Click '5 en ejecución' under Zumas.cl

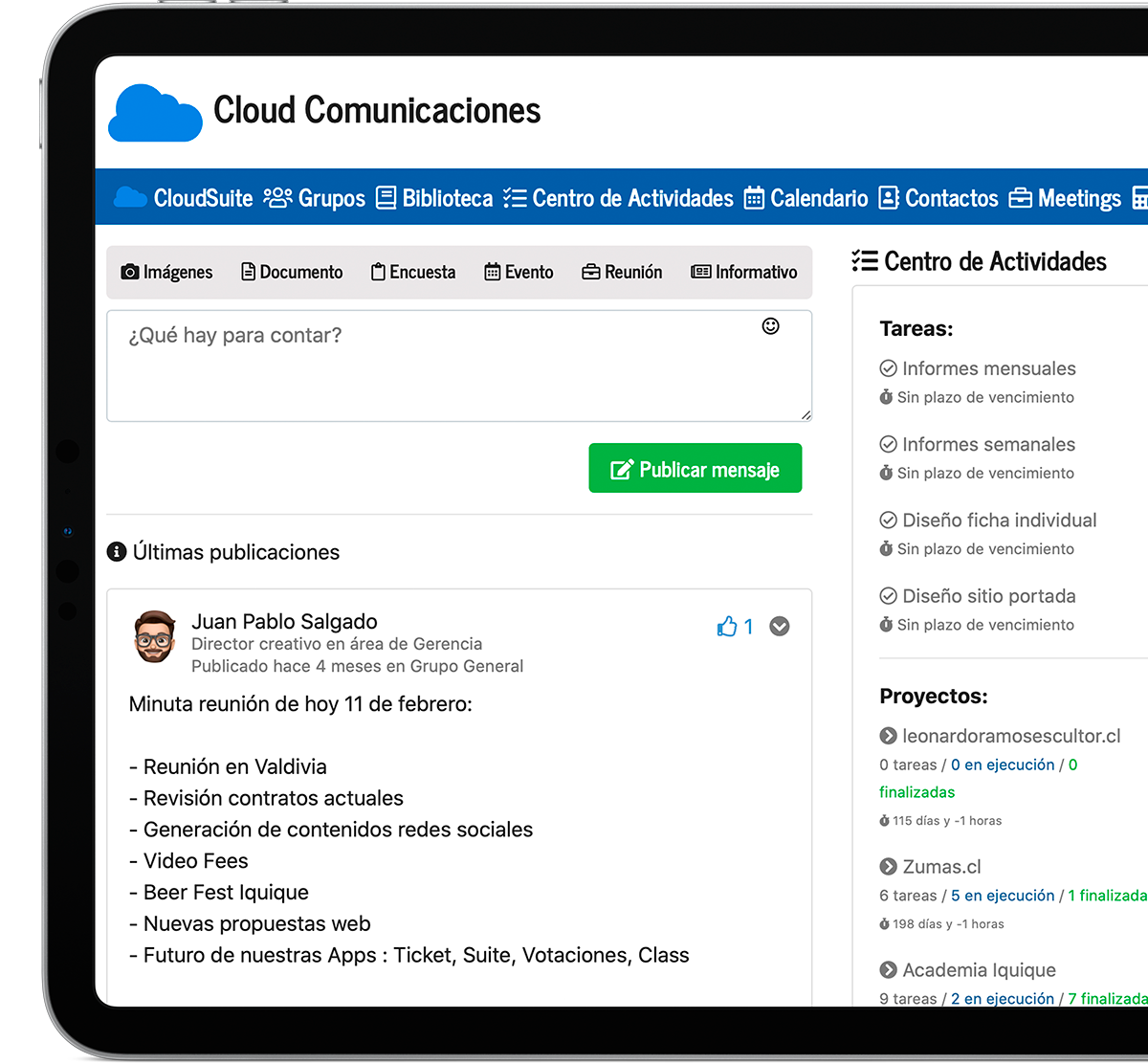point(1003,896)
